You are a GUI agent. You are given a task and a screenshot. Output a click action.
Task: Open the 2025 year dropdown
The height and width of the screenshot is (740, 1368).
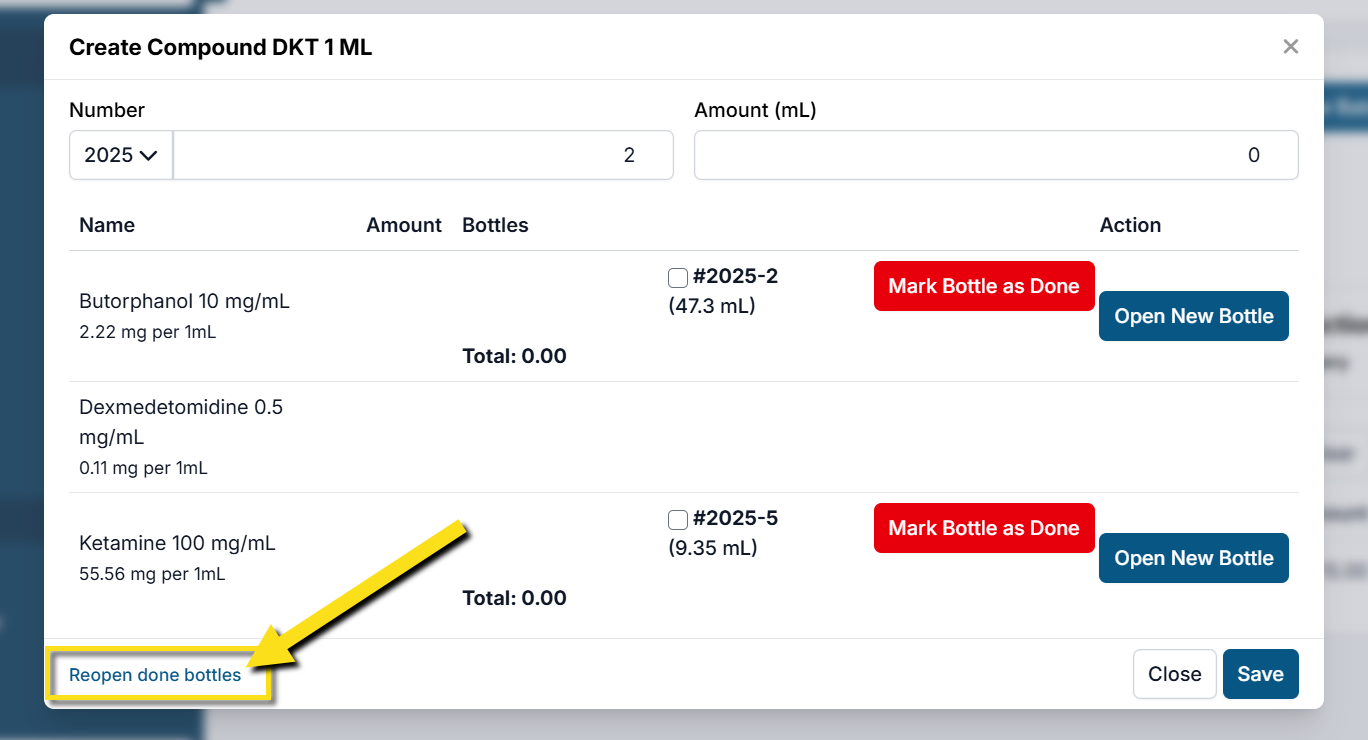click(121, 155)
